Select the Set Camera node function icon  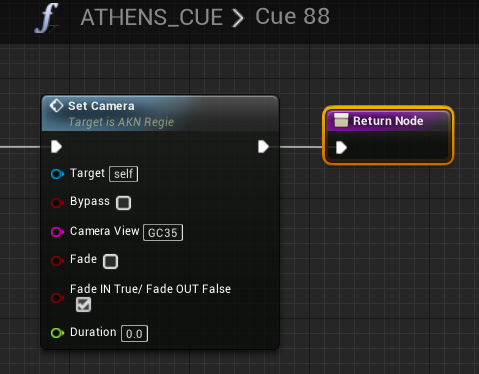[x=56, y=106]
